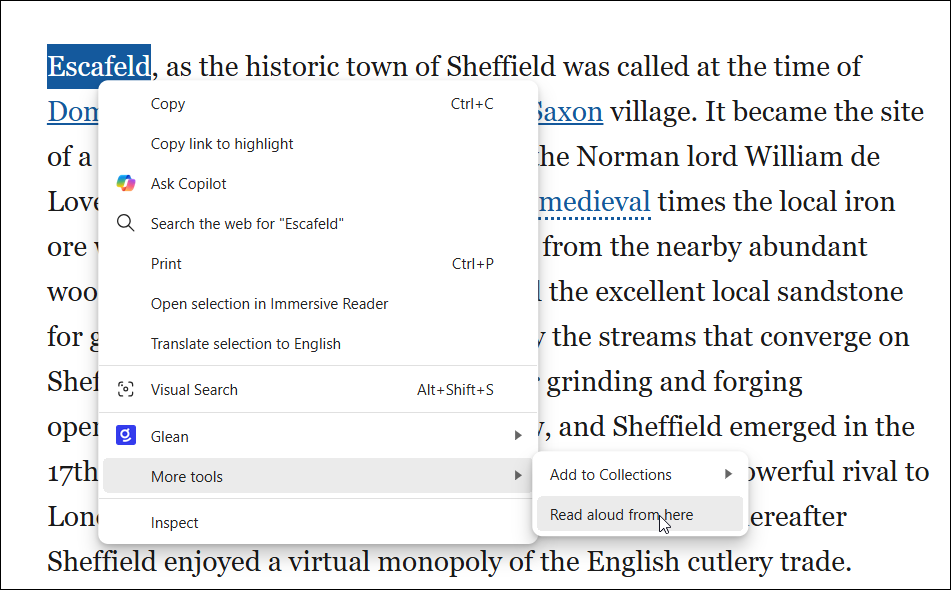The image size is (951, 590).
Task: Choose Print from the menu
Action: coord(166,263)
